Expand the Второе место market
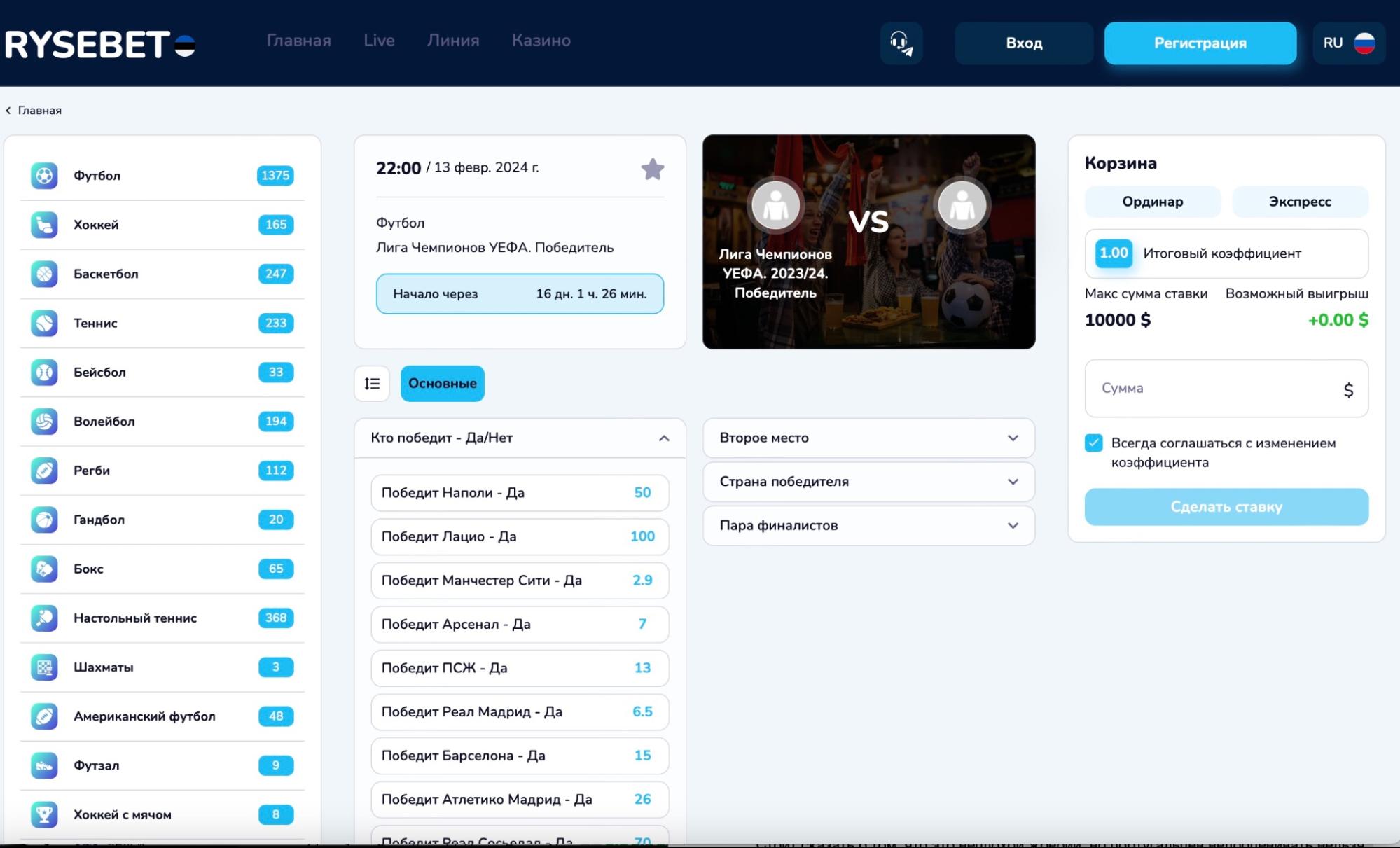 pos(868,438)
